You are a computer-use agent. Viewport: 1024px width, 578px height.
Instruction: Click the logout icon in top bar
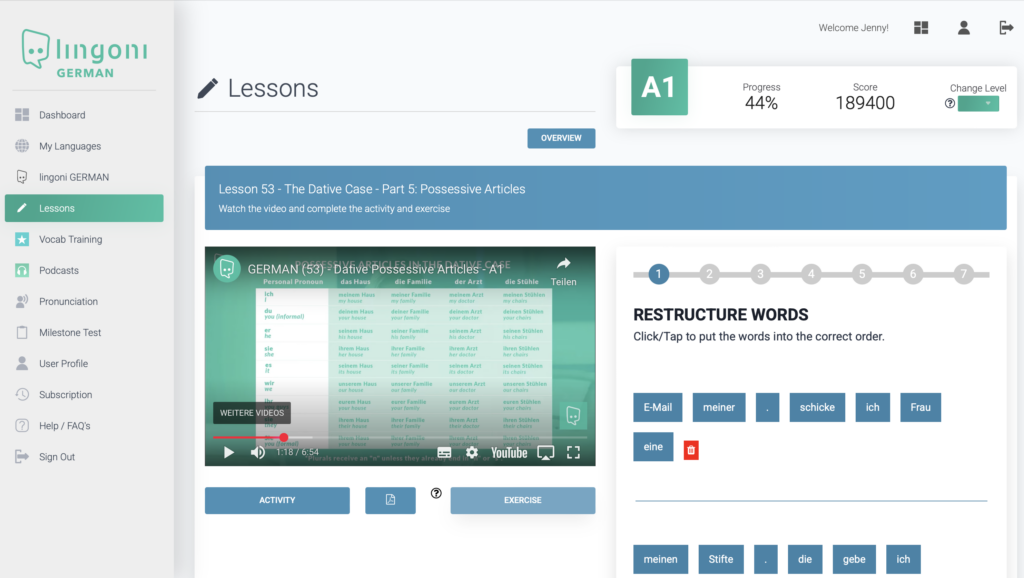[1006, 28]
